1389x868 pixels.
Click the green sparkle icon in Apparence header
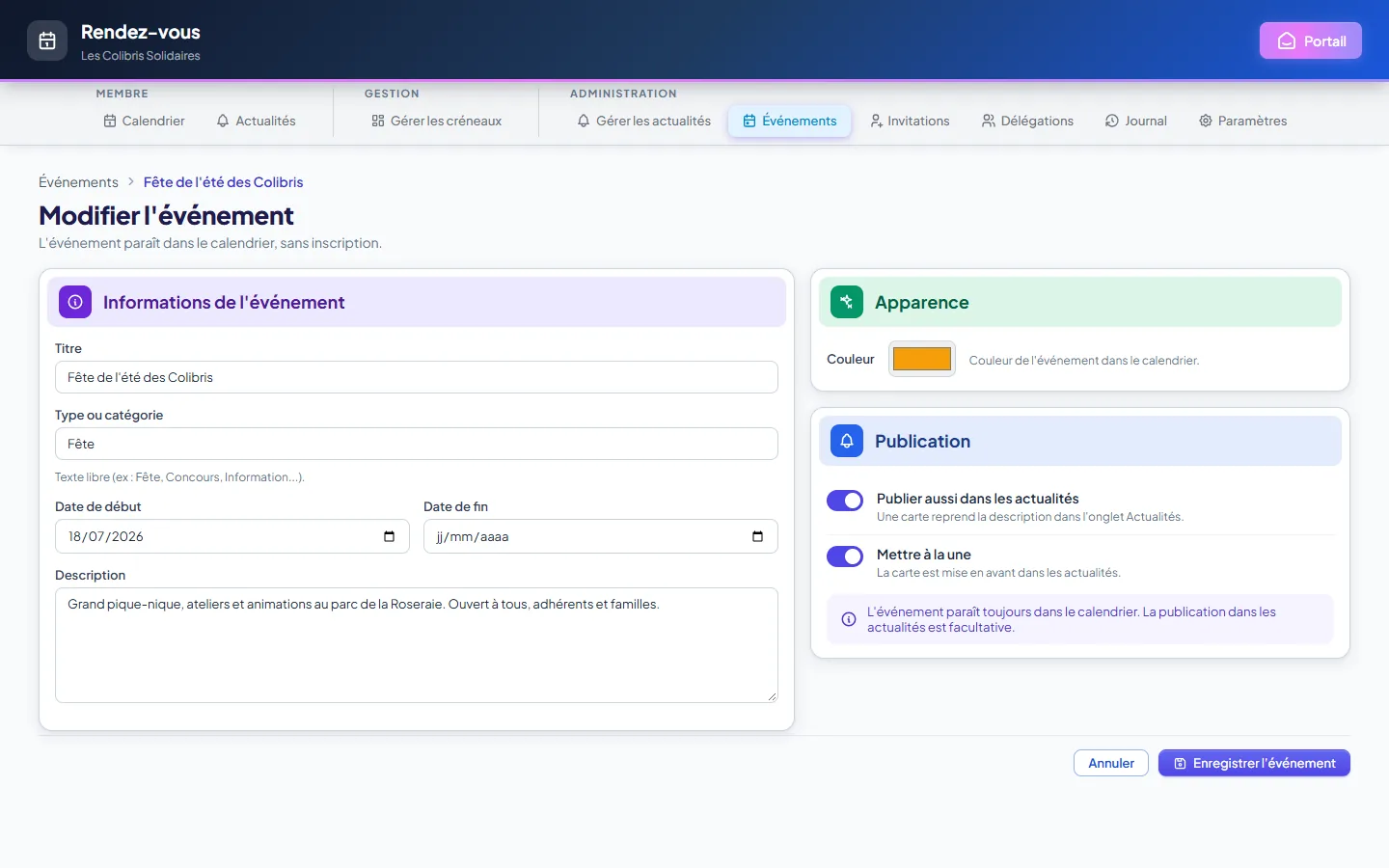[x=847, y=302]
